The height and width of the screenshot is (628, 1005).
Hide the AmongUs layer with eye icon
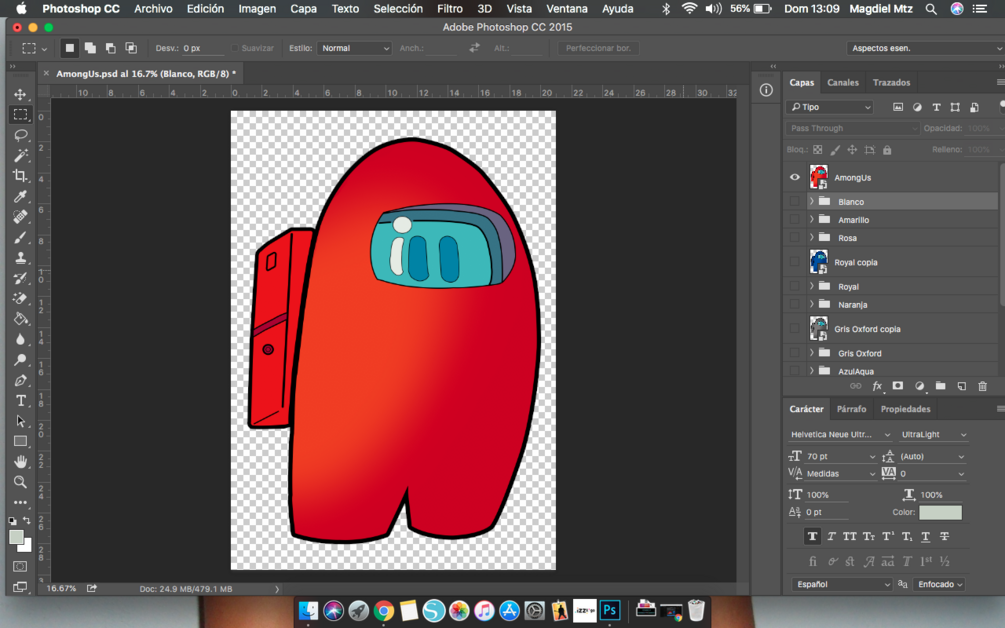tap(795, 178)
